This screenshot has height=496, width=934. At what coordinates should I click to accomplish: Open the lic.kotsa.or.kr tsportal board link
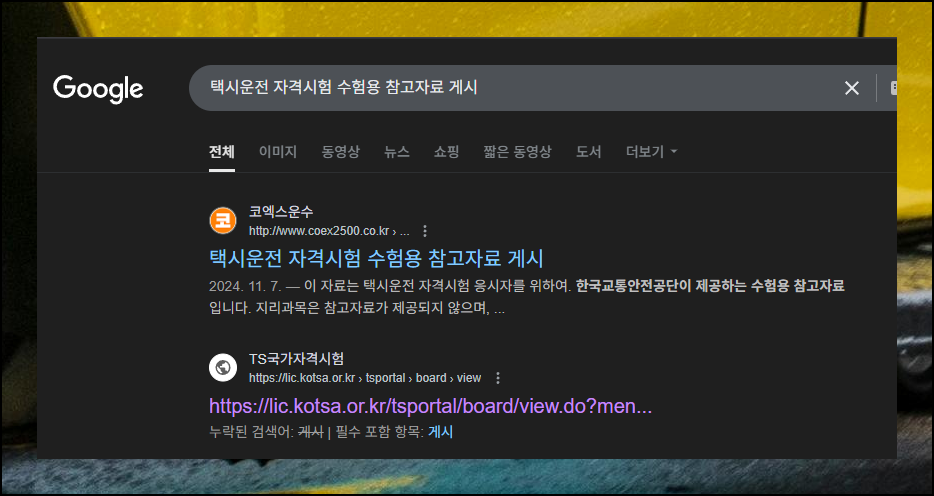pos(431,406)
